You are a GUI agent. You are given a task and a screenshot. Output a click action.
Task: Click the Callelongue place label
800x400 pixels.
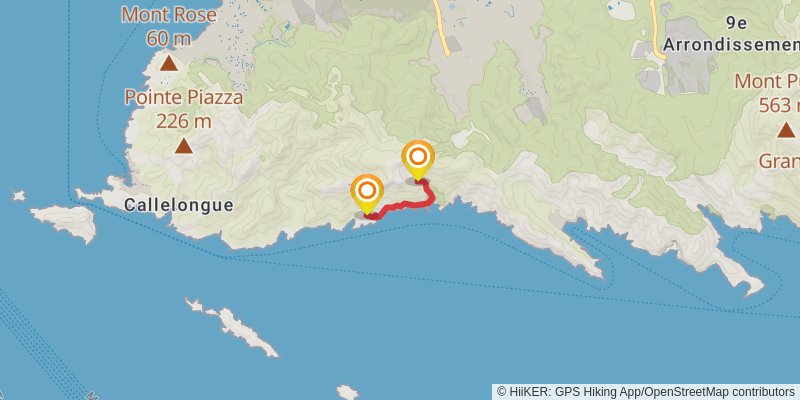click(179, 205)
